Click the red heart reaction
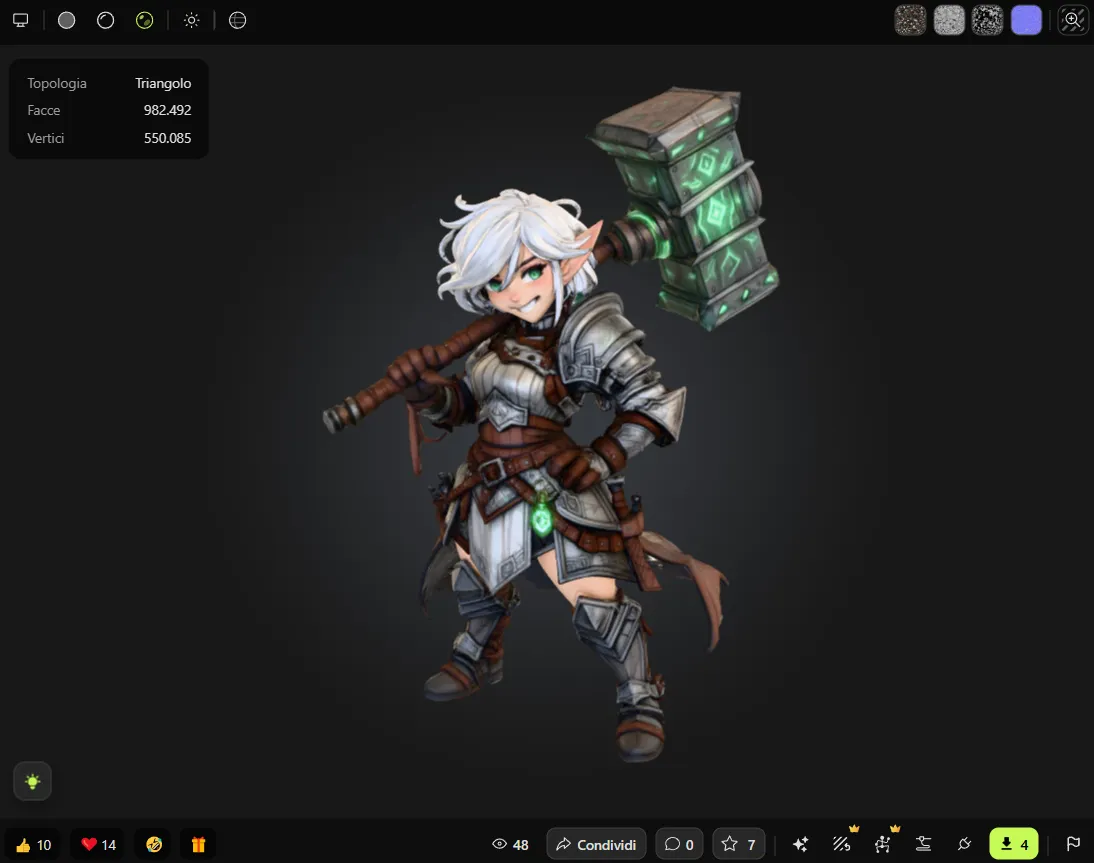Viewport: 1094px width, 863px height. pos(98,844)
